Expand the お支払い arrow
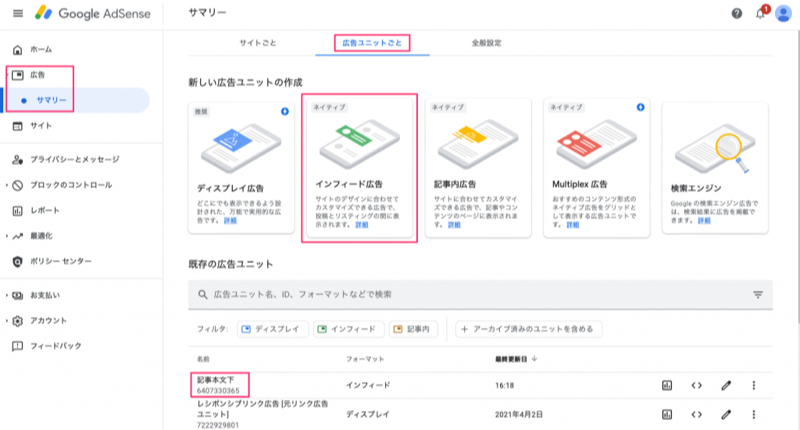The image size is (800, 430). click(7, 295)
